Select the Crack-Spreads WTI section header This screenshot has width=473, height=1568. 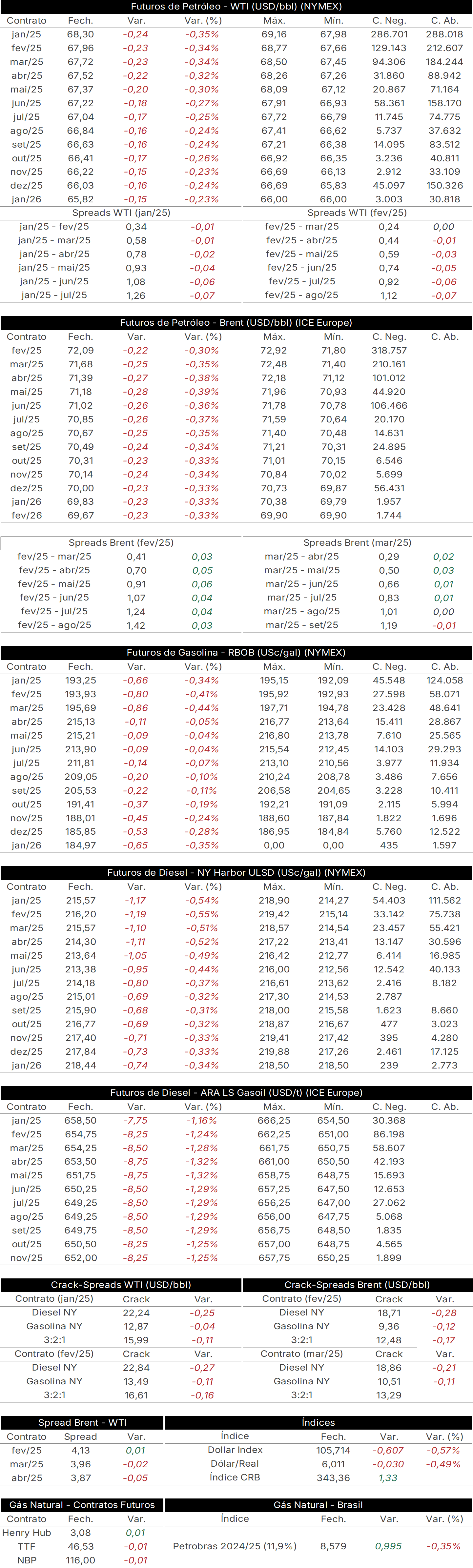click(121, 1285)
